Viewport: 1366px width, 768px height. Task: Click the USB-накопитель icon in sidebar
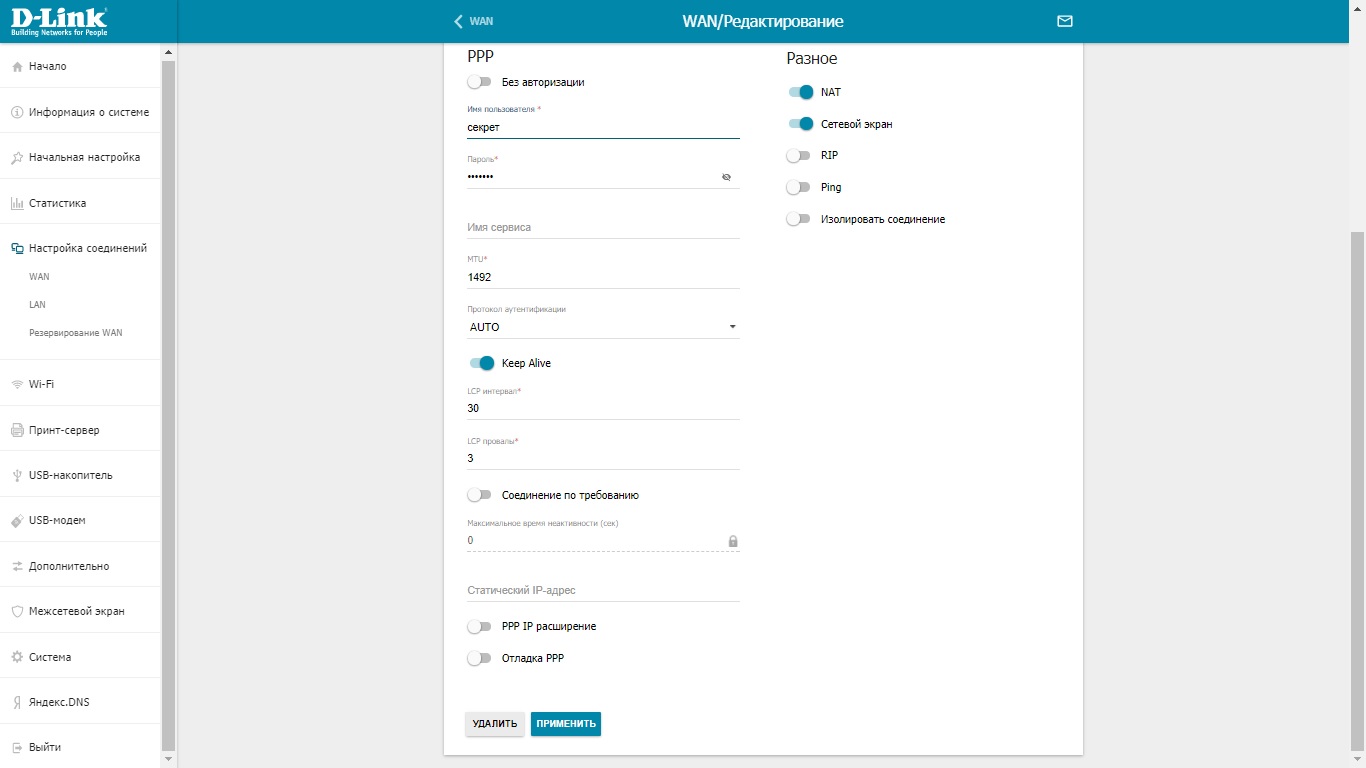(17, 476)
